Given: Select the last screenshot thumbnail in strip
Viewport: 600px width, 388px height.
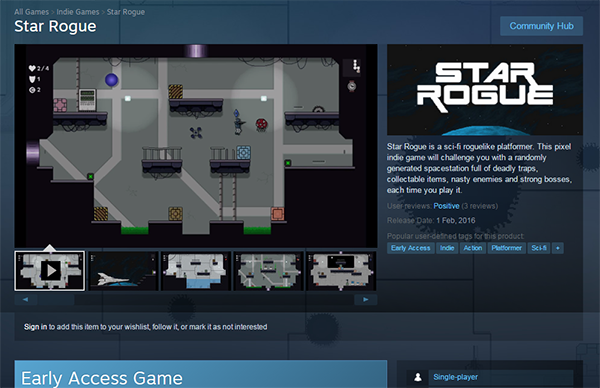Looking at the screenshot, I should pyautogui.click(x=342, y=271).
